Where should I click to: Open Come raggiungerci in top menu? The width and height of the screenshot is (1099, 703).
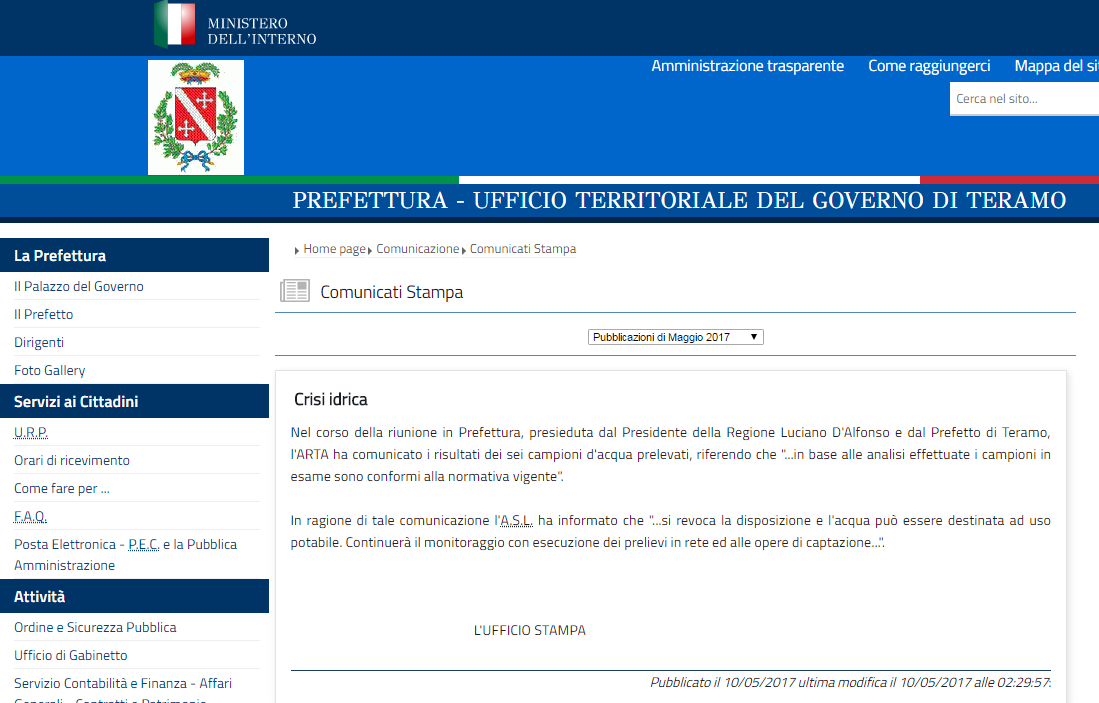click(929, 66)
